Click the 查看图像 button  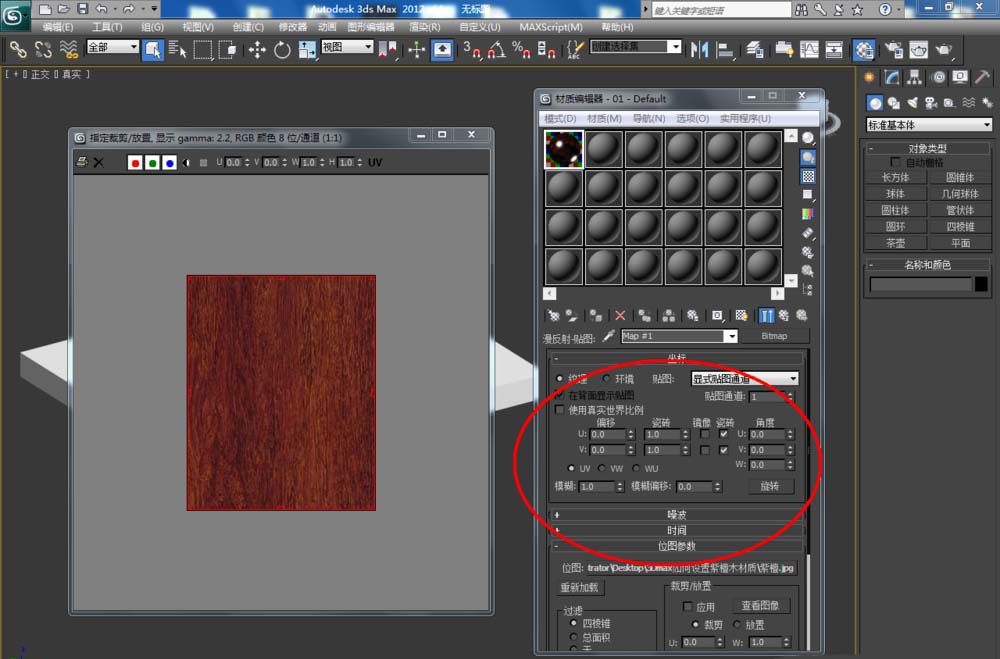coord(760,605)
